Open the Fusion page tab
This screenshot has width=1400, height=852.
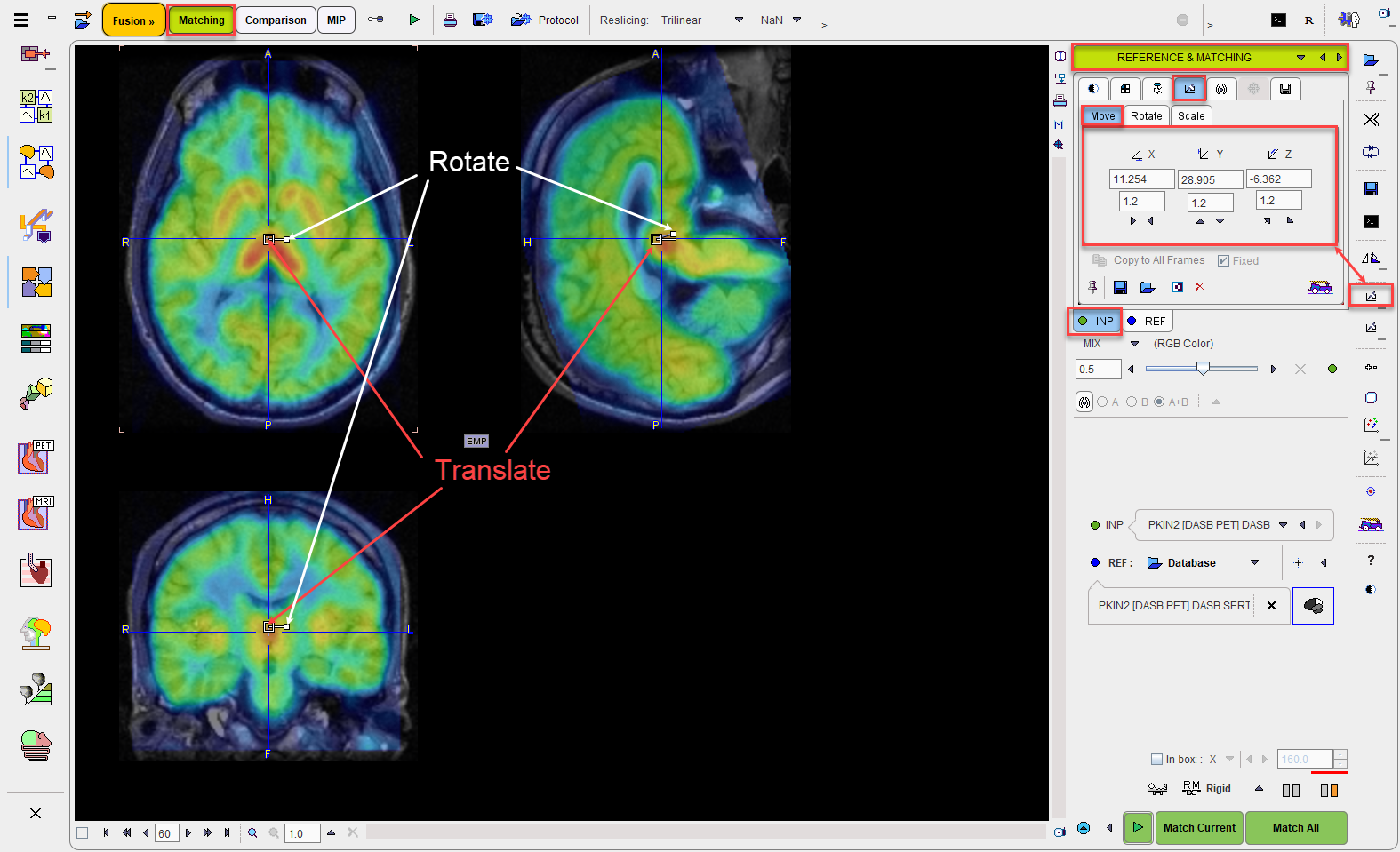(133, 20)
